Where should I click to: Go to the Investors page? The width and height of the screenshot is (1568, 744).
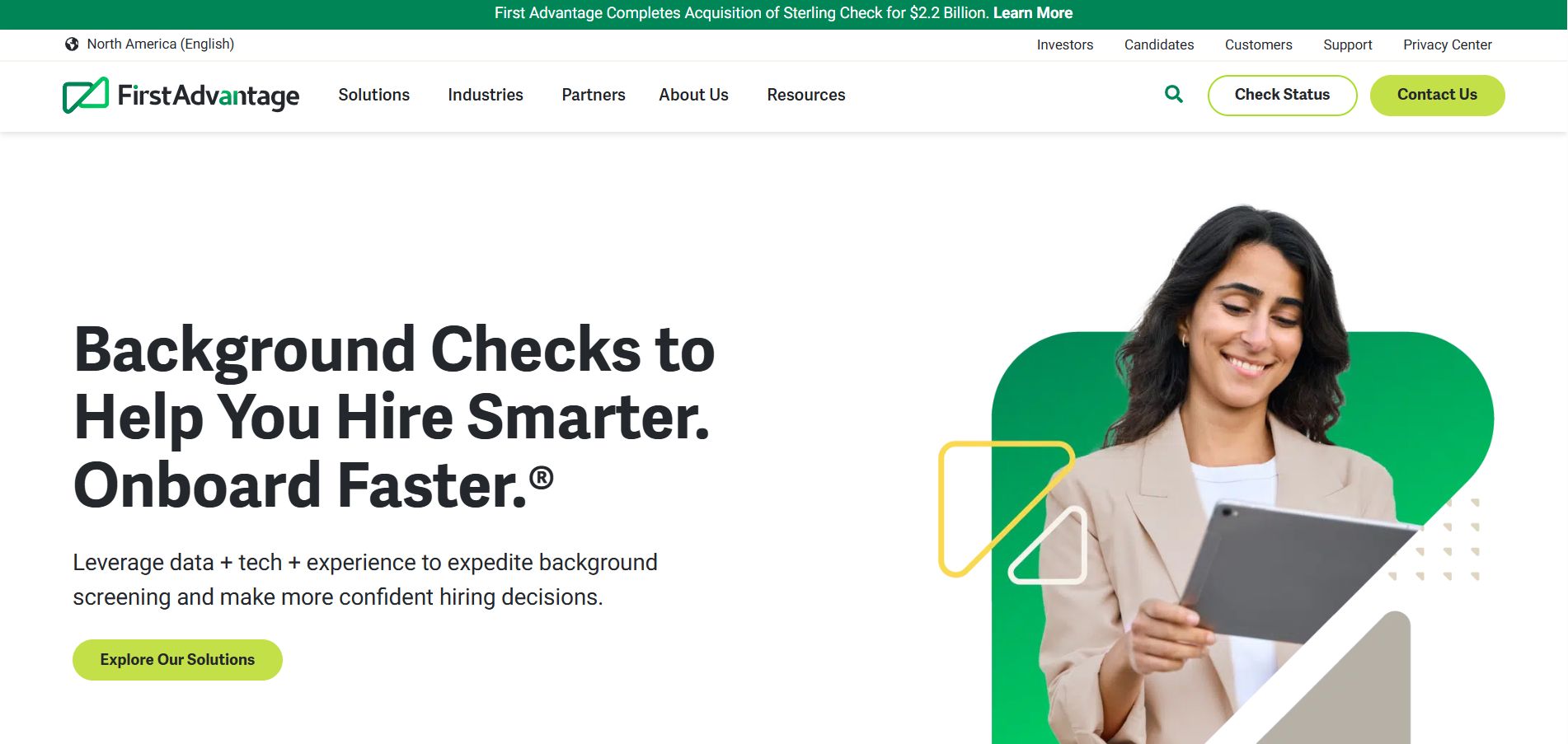1065,44
